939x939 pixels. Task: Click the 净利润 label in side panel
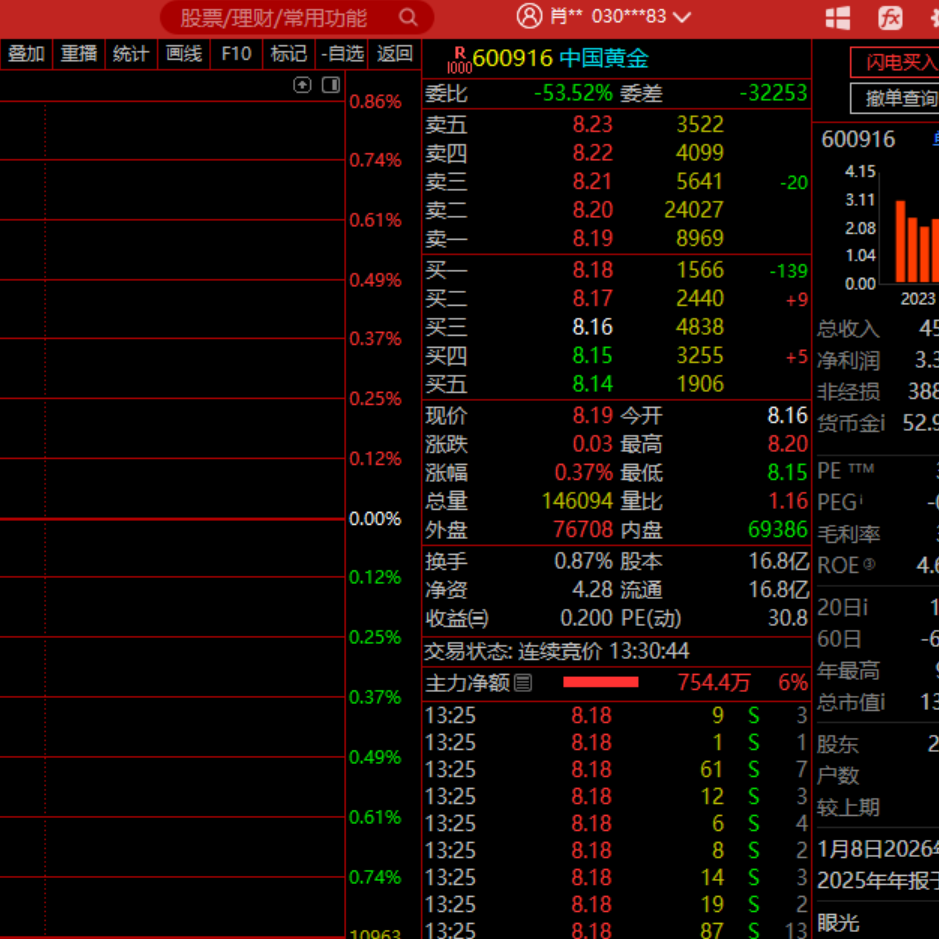[848, 361]
